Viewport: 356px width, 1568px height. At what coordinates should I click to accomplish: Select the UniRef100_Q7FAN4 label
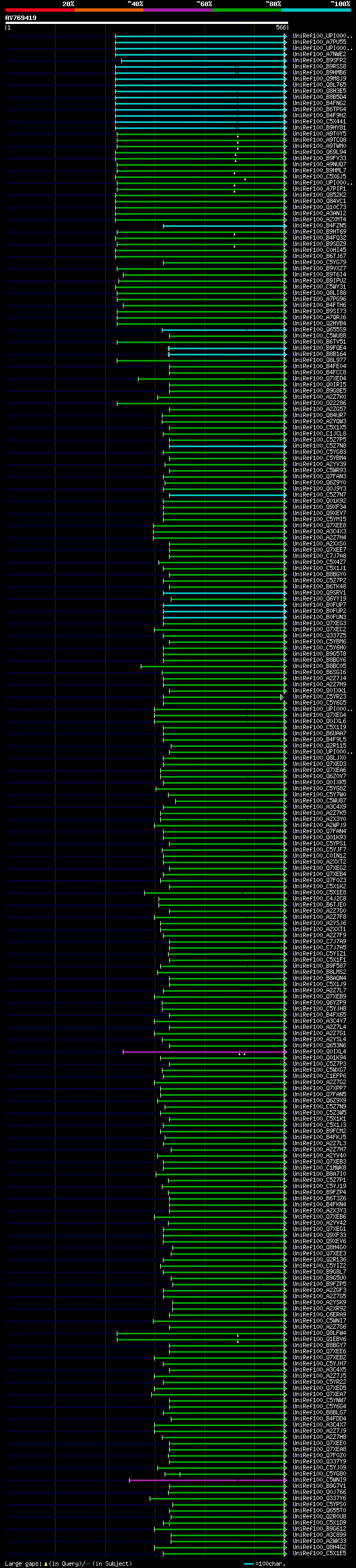[319, 832]
